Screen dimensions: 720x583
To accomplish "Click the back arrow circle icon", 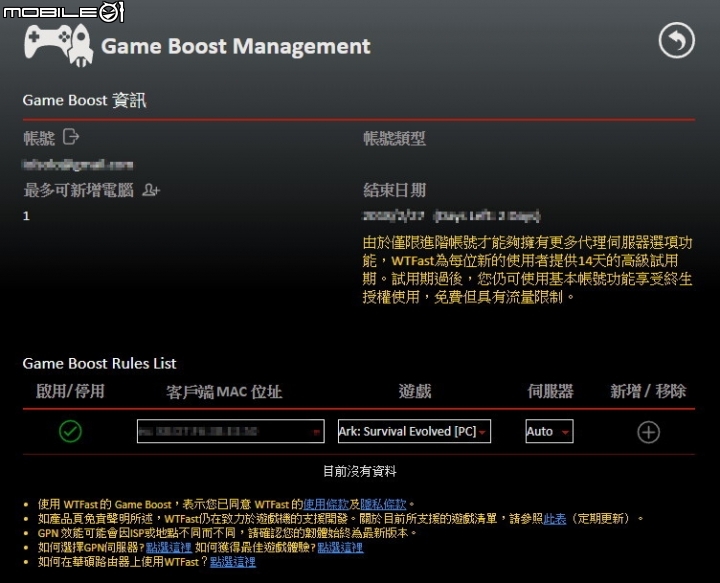I will click(676, 40).
